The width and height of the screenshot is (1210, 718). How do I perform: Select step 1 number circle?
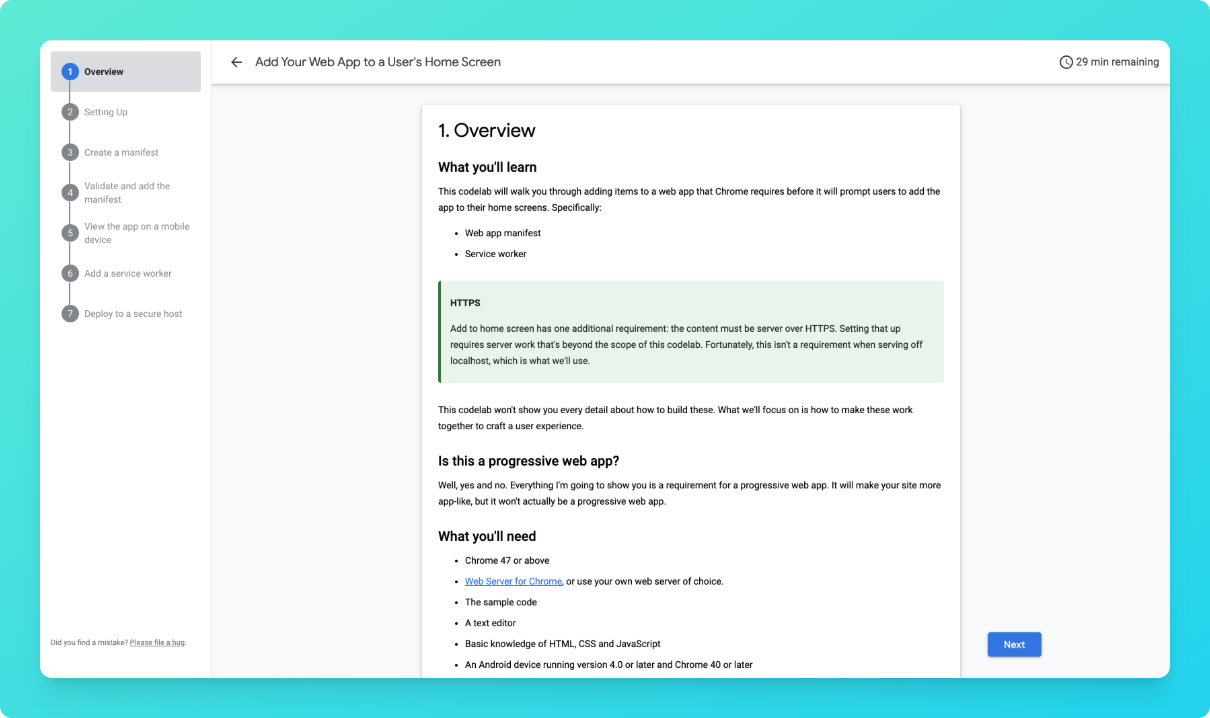coord(70,72)
